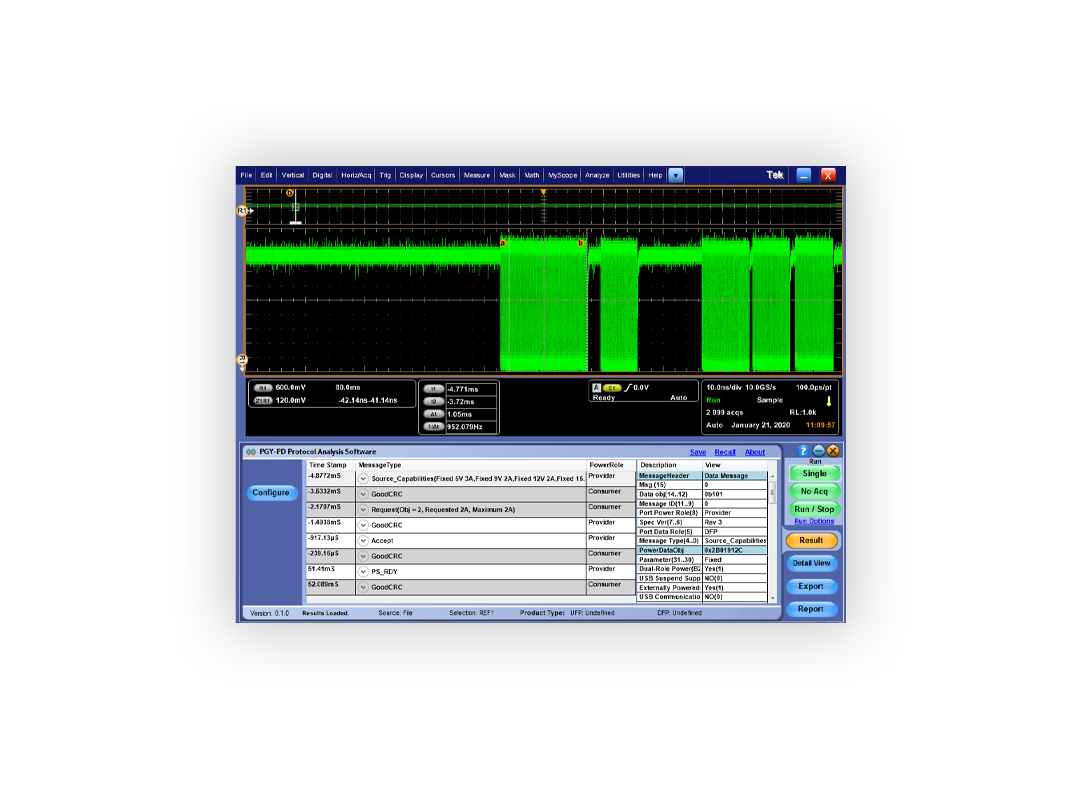This screenshot has height=788, width=1080.
Task: Select the MessageHeader row in Description table
Action: 702,476
